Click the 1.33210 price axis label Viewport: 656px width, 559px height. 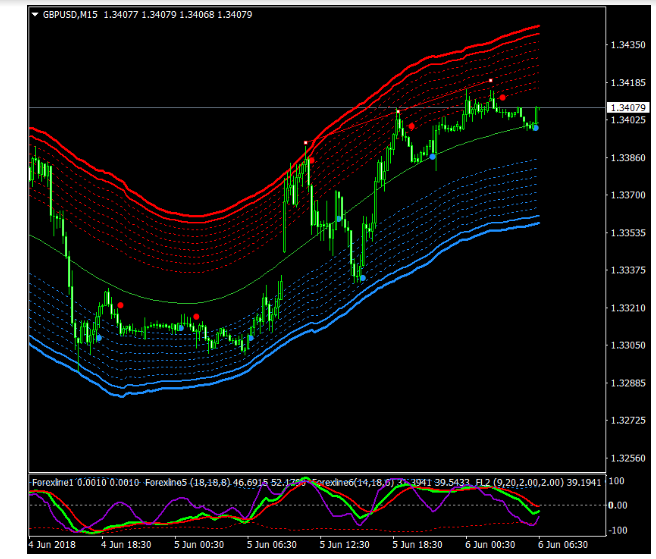click(x=628, y=308)
